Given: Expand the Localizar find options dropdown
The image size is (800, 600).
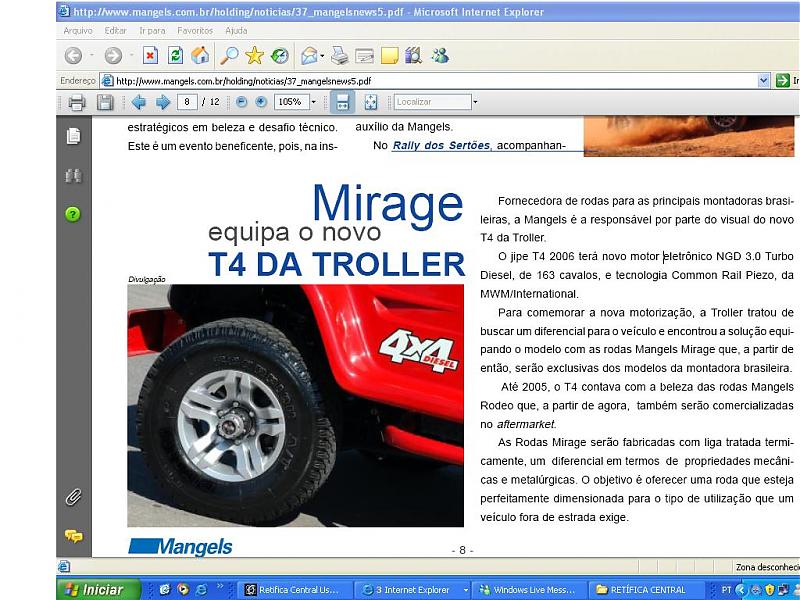Looking at the screenshot, I should pos(475,102).
